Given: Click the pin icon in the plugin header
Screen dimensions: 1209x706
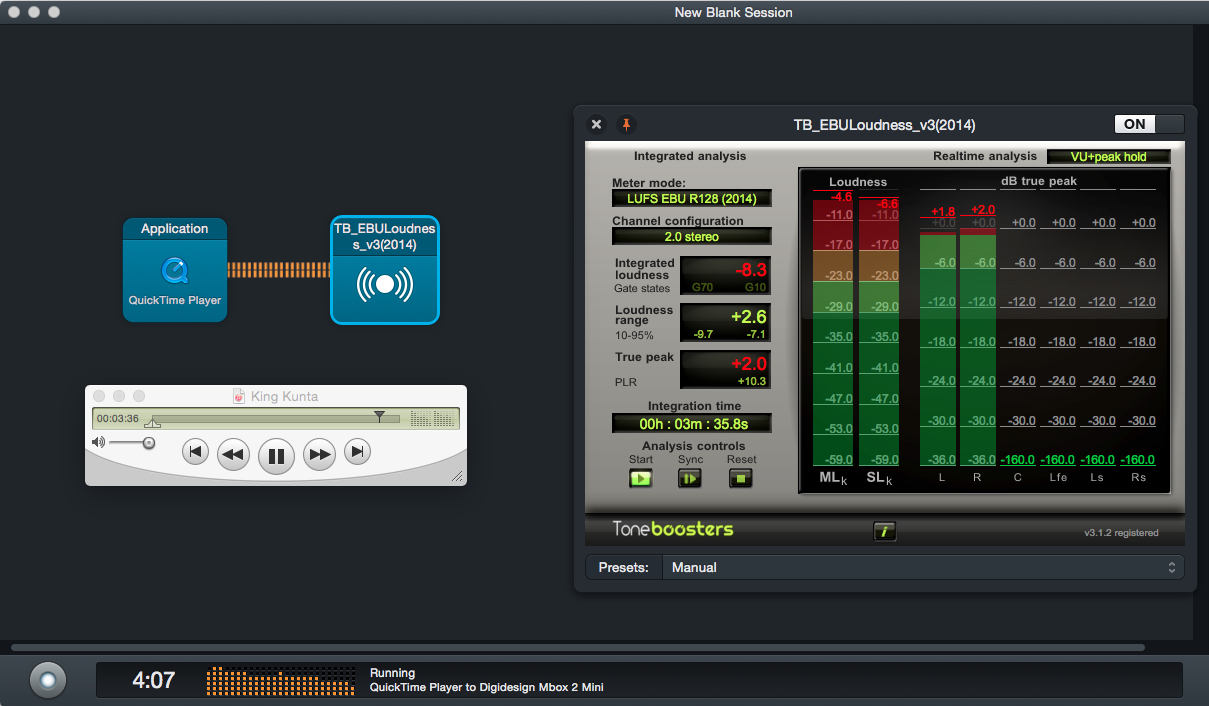Looking at the screenshot, I should (x=627, y=124).
